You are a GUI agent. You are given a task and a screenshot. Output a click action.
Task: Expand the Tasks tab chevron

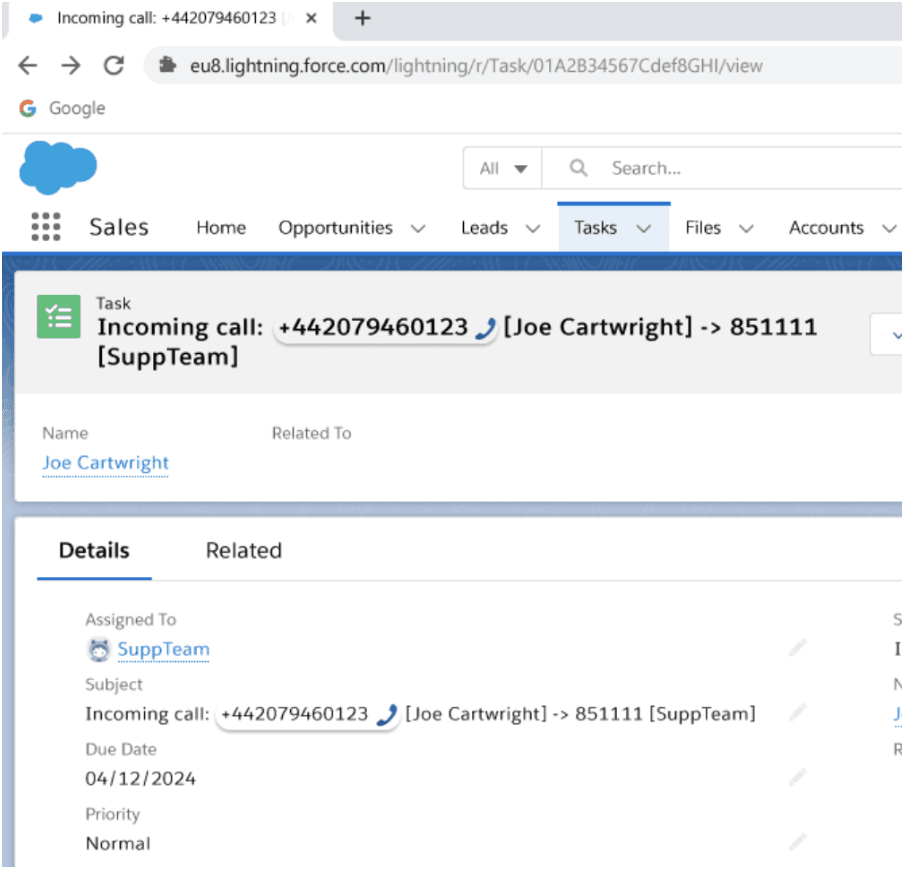tap(643, 228)
